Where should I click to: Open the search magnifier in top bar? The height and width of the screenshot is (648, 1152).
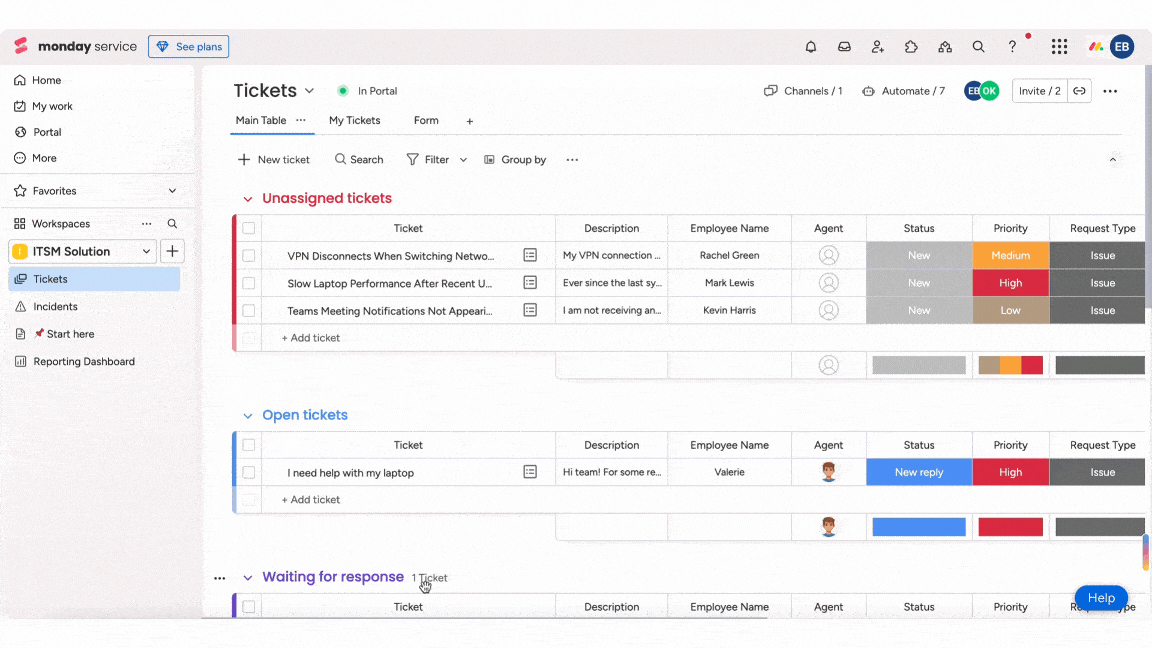coord(978,46)
